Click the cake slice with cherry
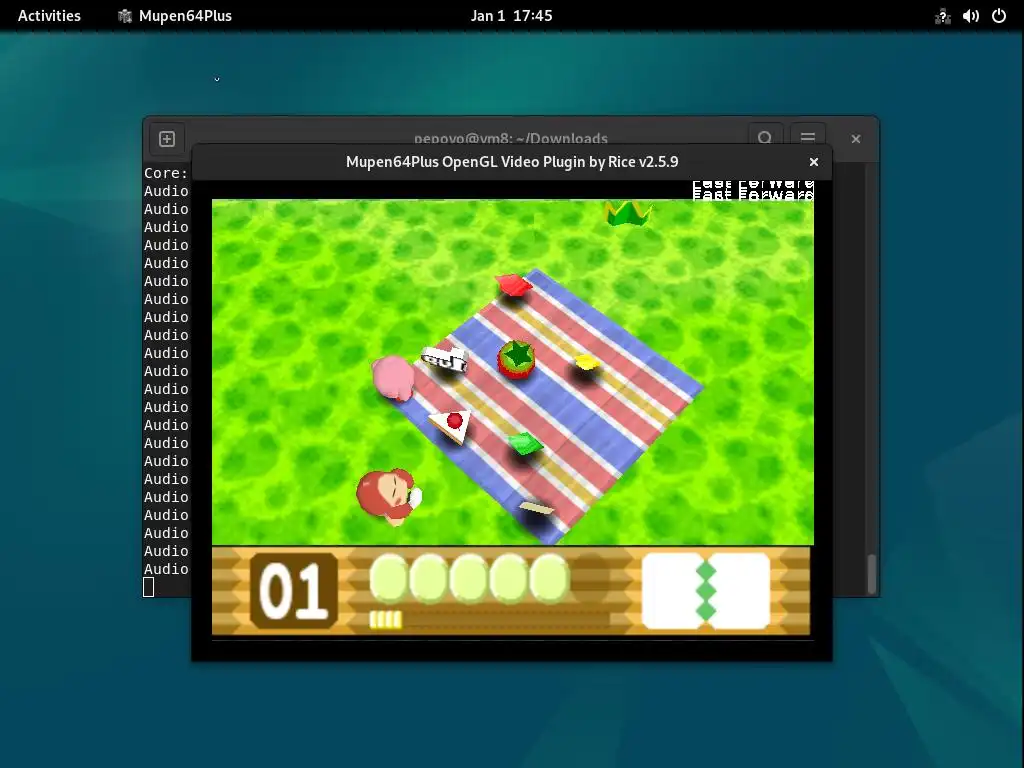Screen dimensions: 1024x768 451,426
